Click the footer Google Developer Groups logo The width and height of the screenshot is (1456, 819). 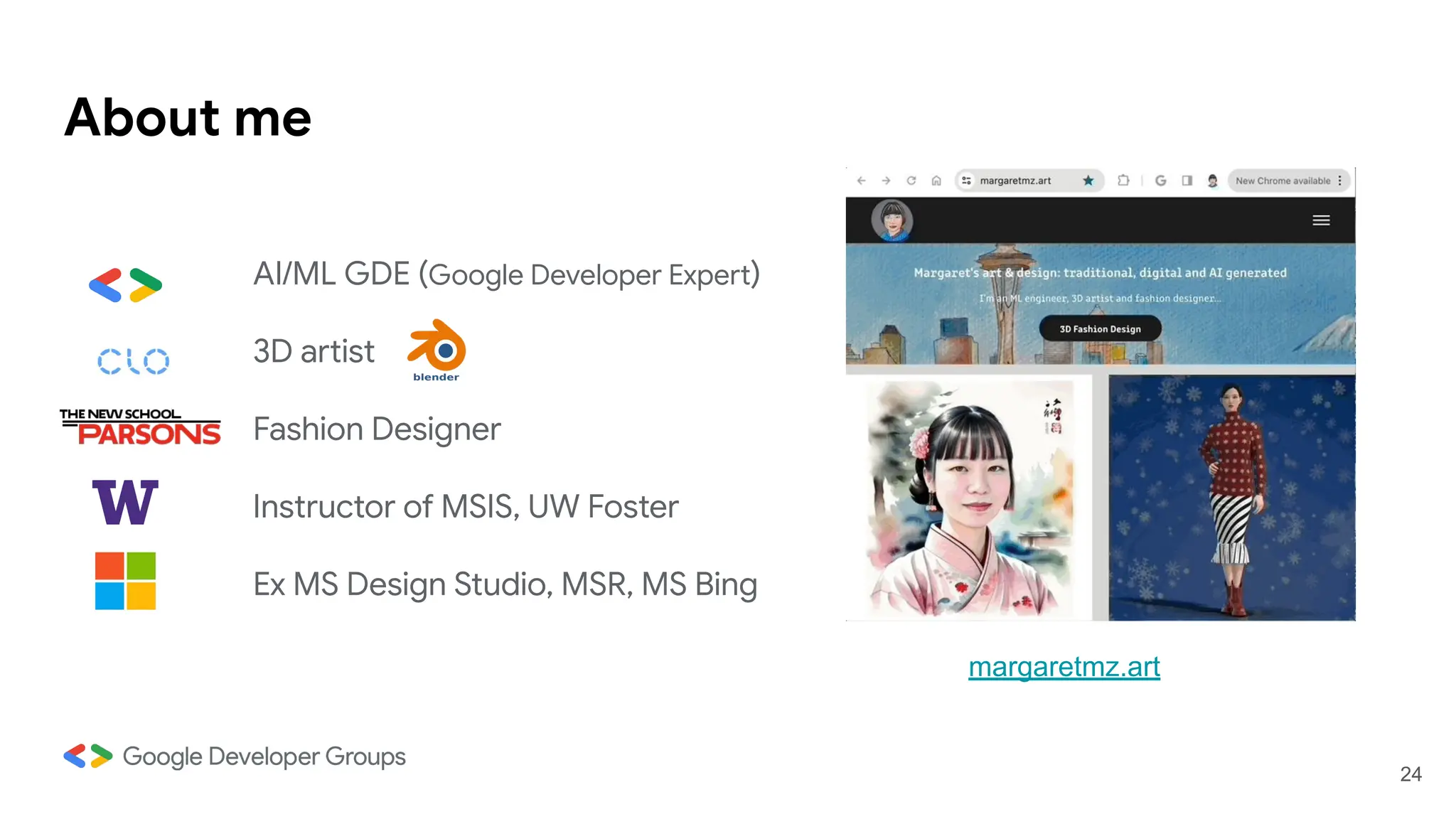pos(234,756)
